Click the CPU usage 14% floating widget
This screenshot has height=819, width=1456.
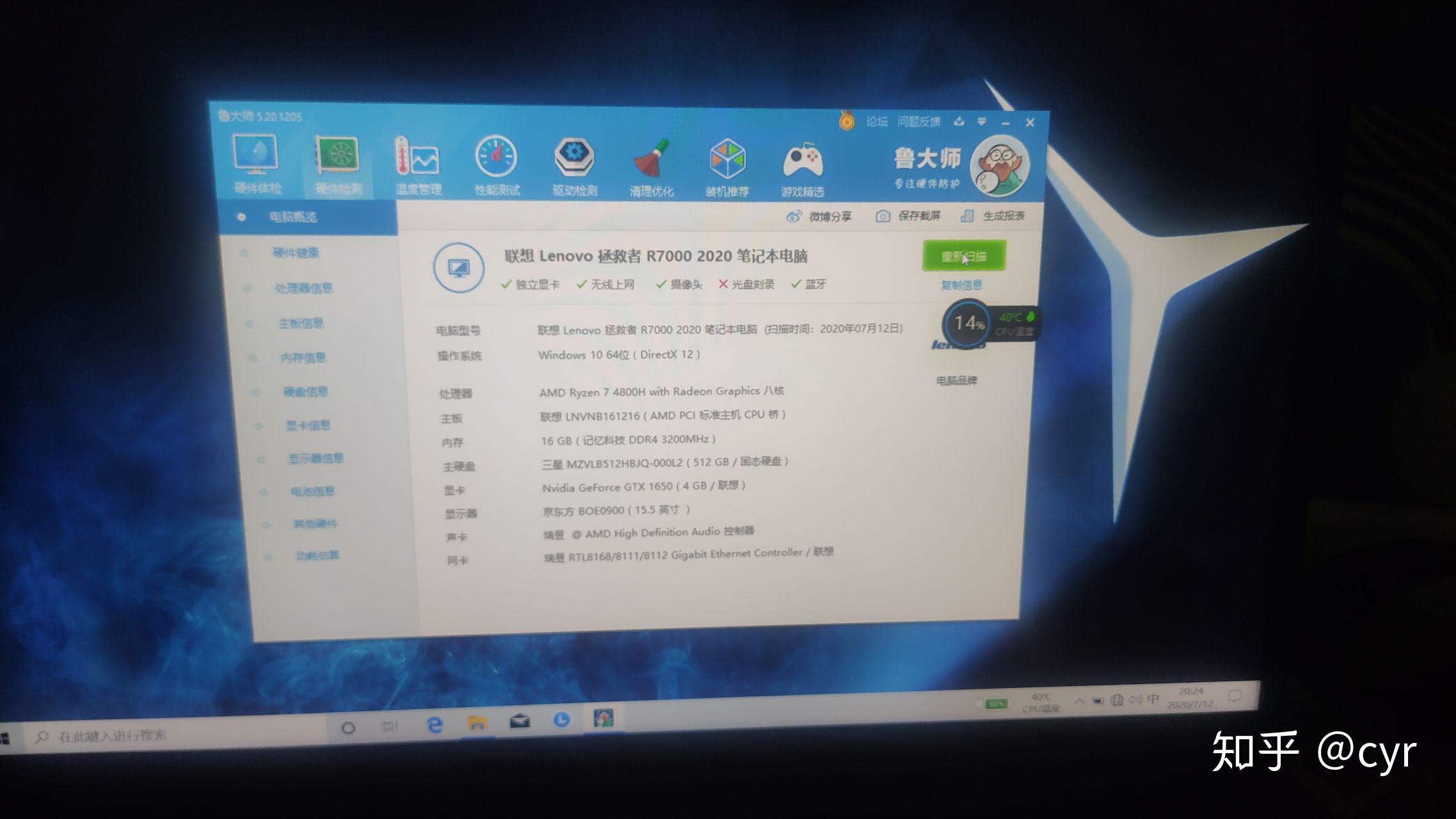tap(969, 323)
